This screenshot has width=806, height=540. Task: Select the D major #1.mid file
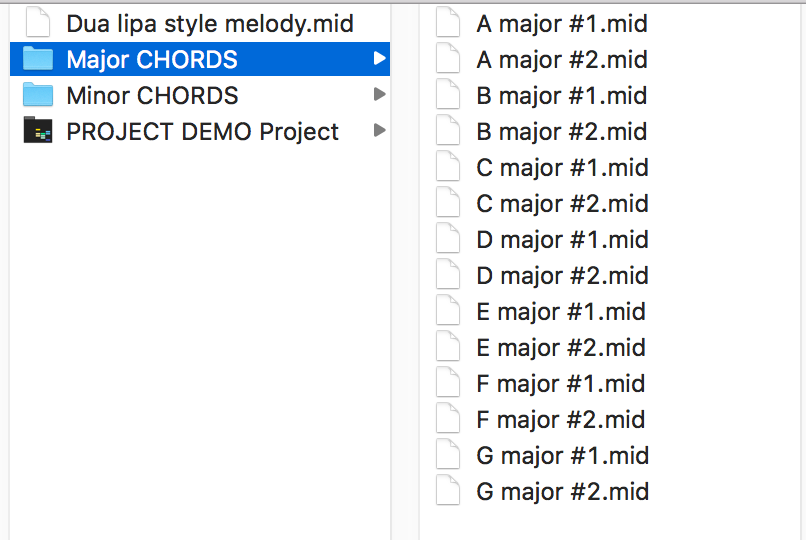tap(562, 240)
